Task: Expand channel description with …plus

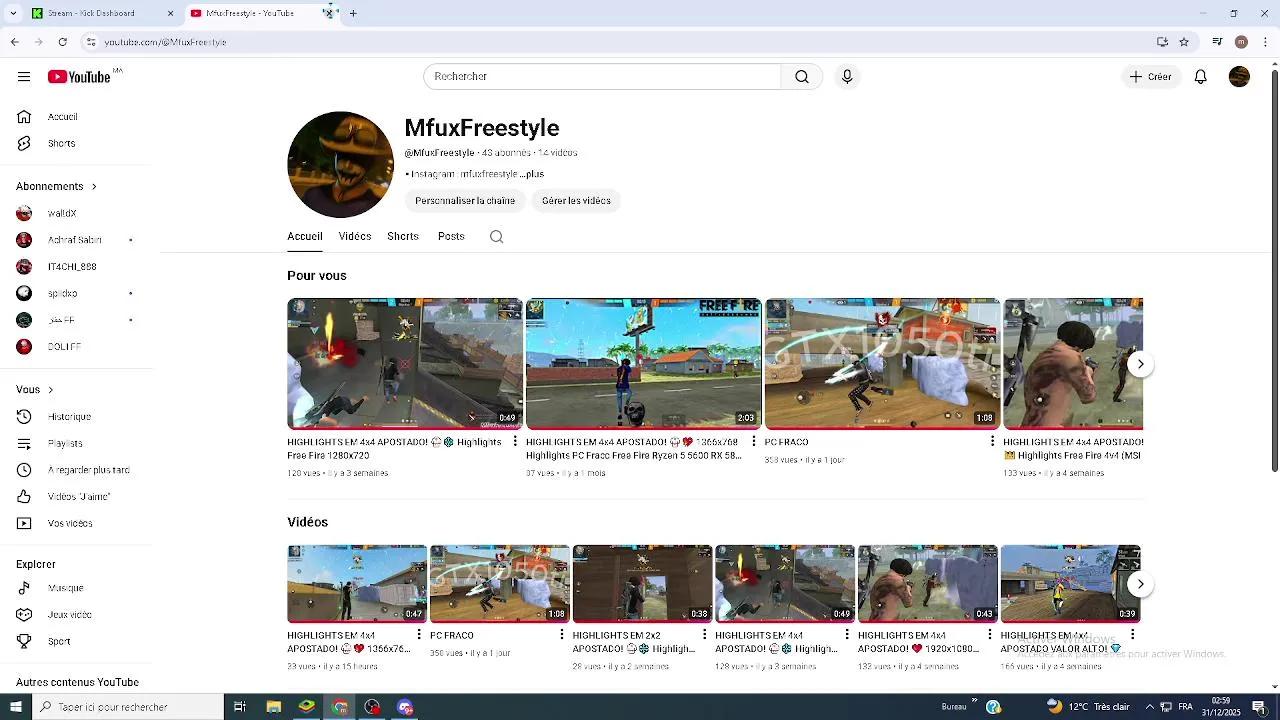Action: coord(532,174)
